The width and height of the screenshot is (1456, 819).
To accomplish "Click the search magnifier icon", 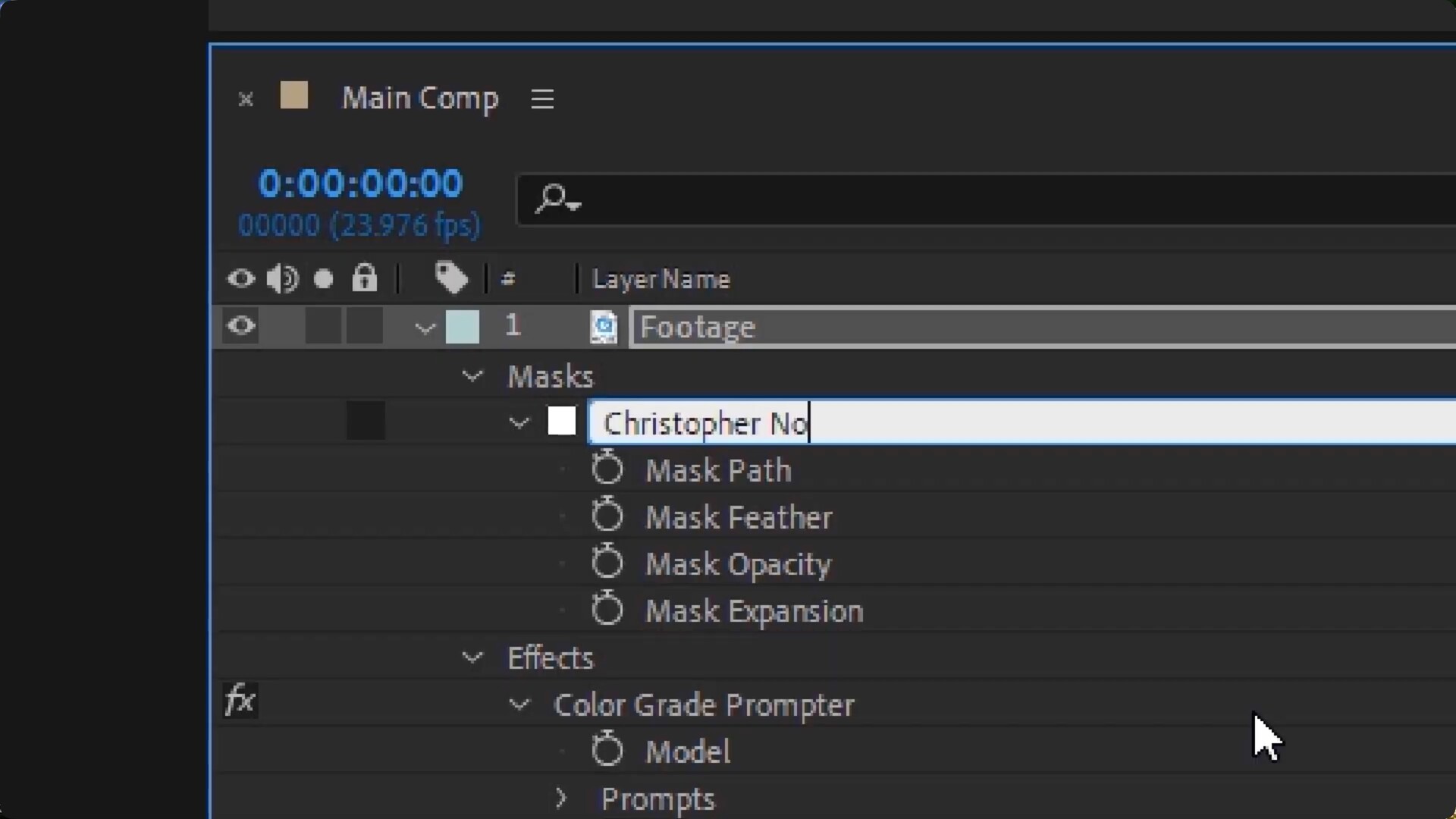I will click(554, 199).
